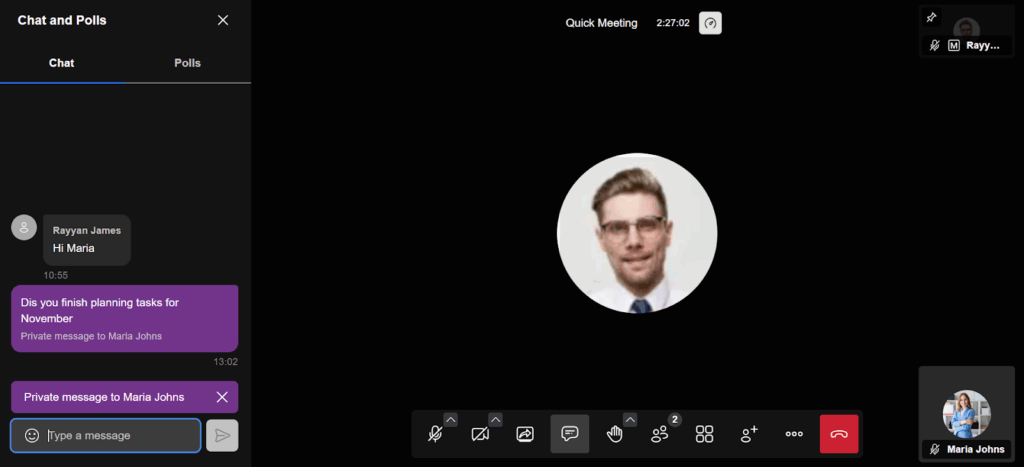Screen dimensions: 1024x467
Task: Toggle the chat panel button in the toolbar
Action: (570, 434)
